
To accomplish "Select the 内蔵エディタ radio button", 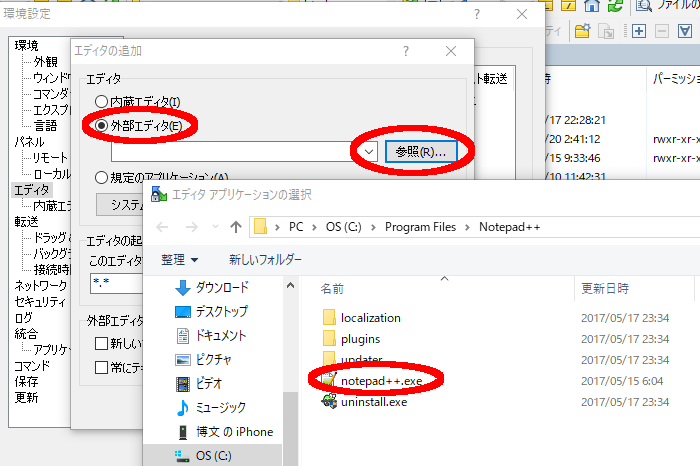I will 101,102.
